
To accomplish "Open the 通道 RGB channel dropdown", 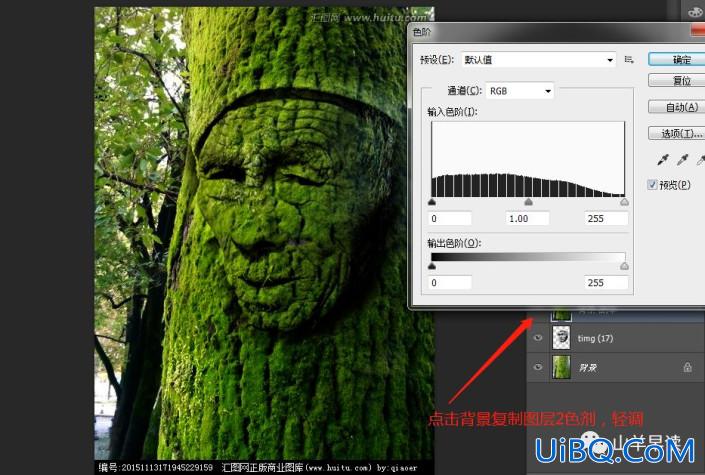I will click(520, 91).
